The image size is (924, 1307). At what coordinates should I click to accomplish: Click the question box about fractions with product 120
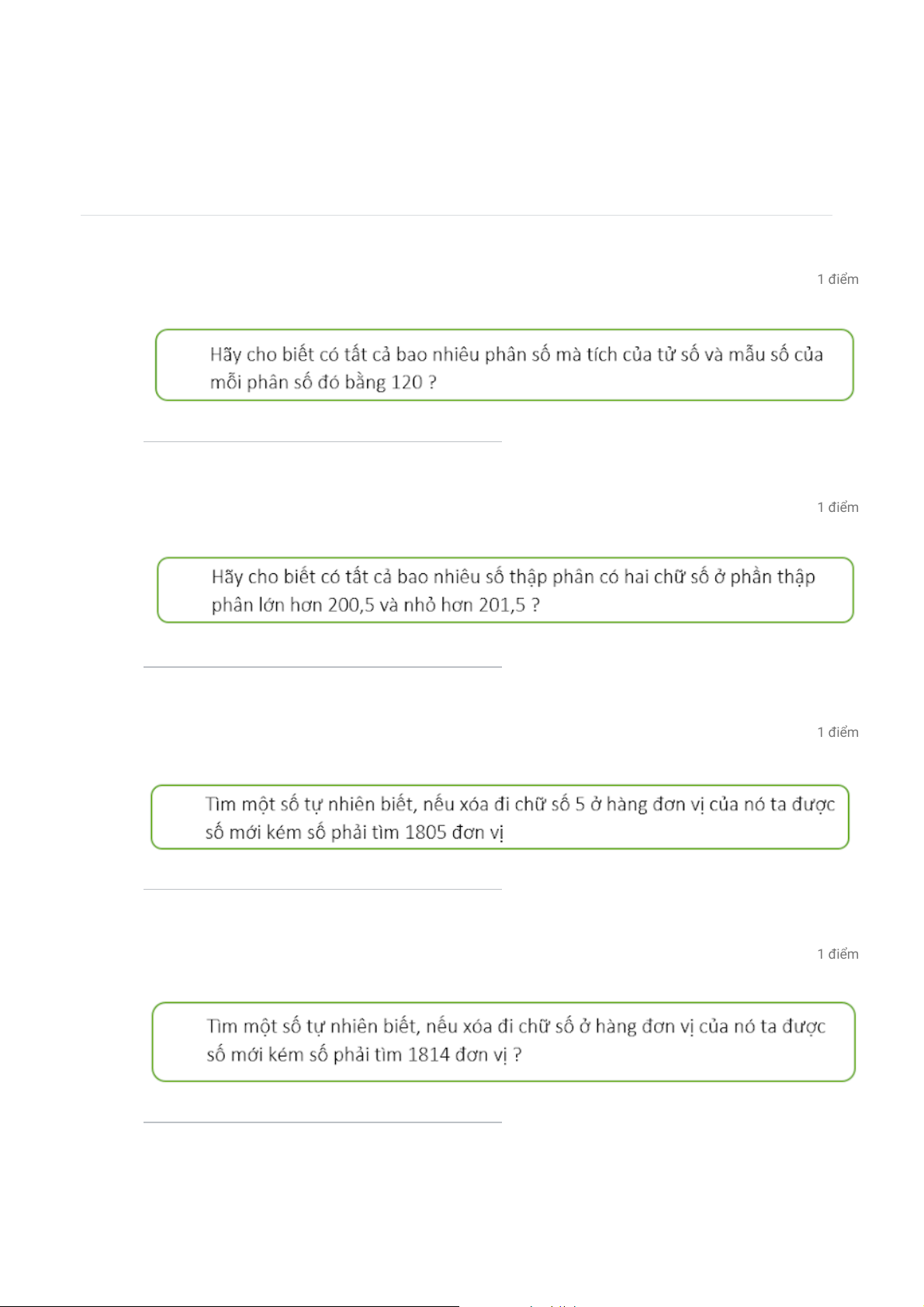[504, 365]
